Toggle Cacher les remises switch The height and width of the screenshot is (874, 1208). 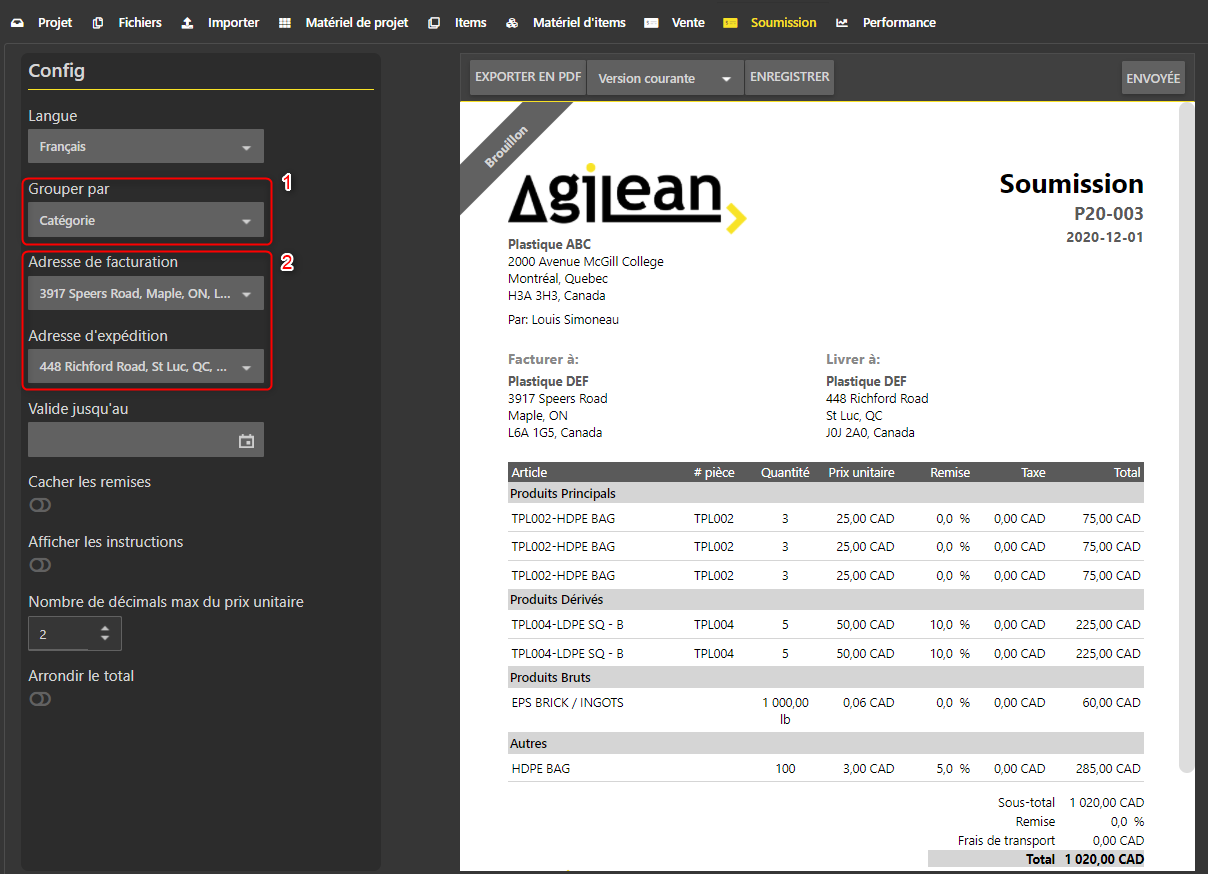[x=40, y=505]
